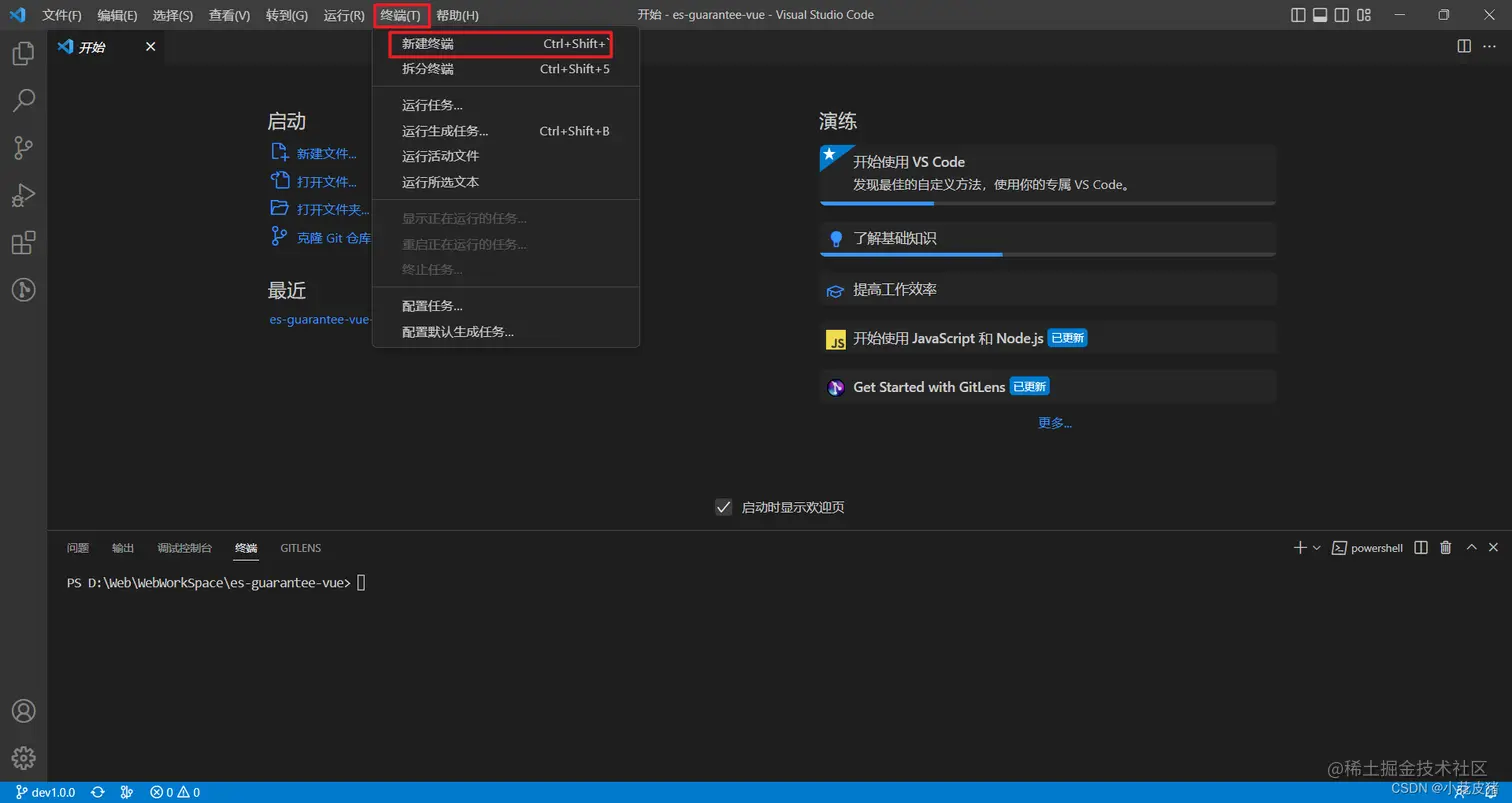Toggle bottom panel layout icon
Image resolution: width=1512 pixels, height=803 pixels.
coord(1320,15)
